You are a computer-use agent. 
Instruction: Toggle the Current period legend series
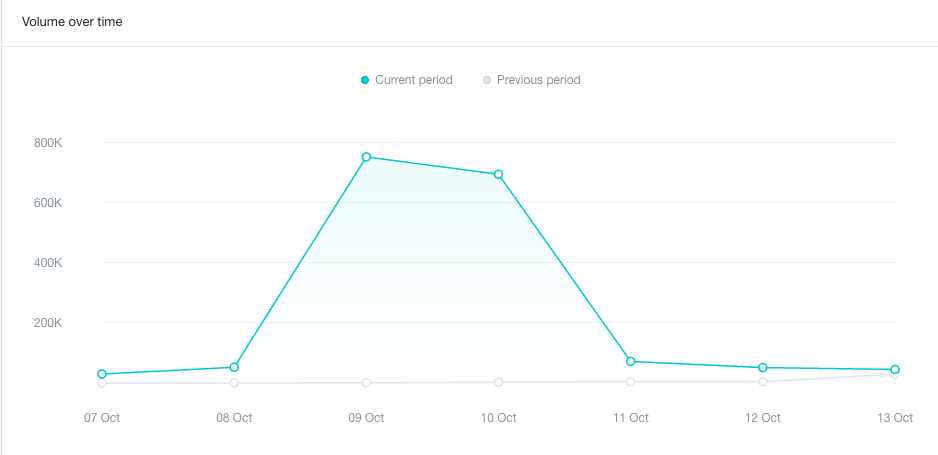click(407, 80)
